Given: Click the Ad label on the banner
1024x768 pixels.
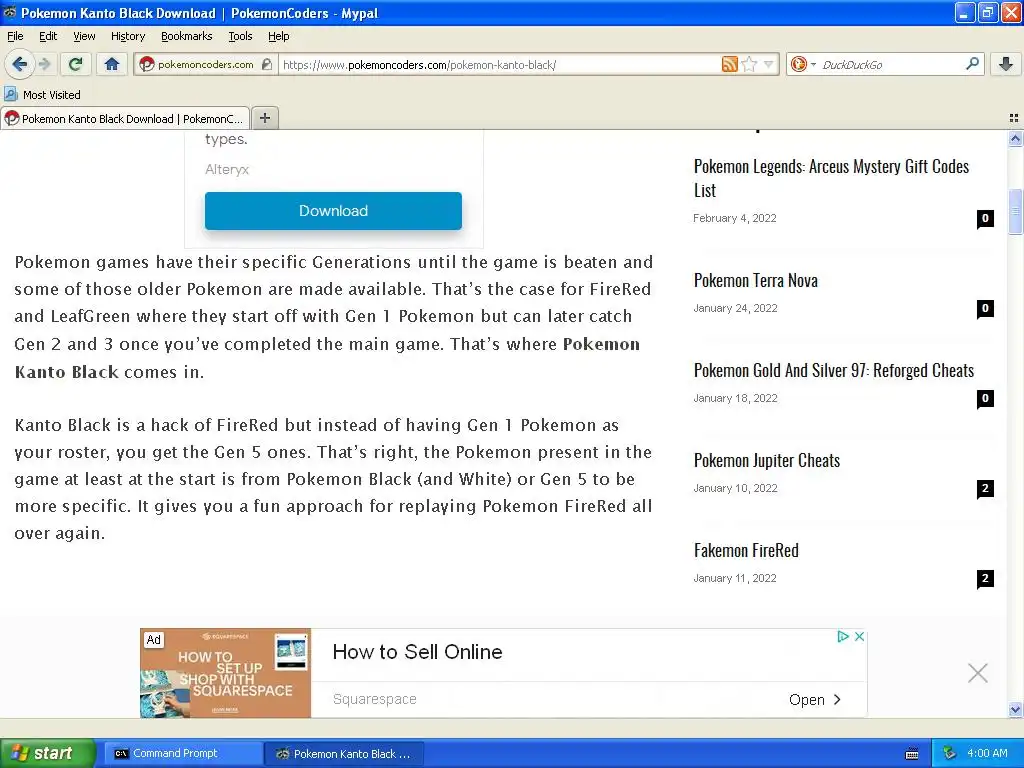Looking at the screenshot, I should (x=153, y=640).
